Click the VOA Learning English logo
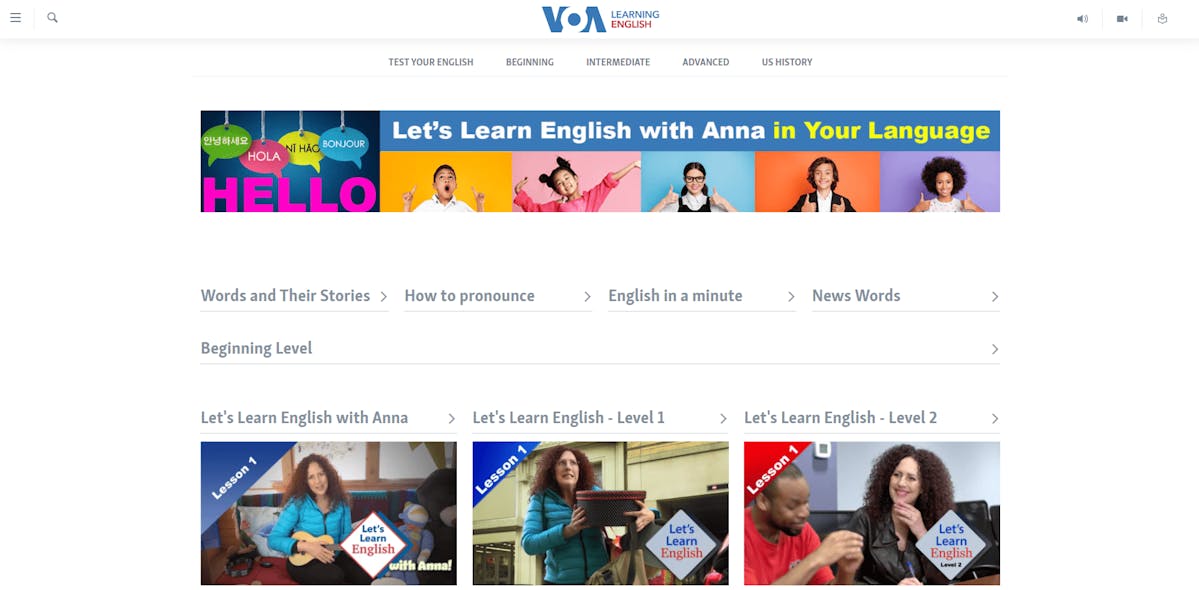 click(x=600, y=19)
